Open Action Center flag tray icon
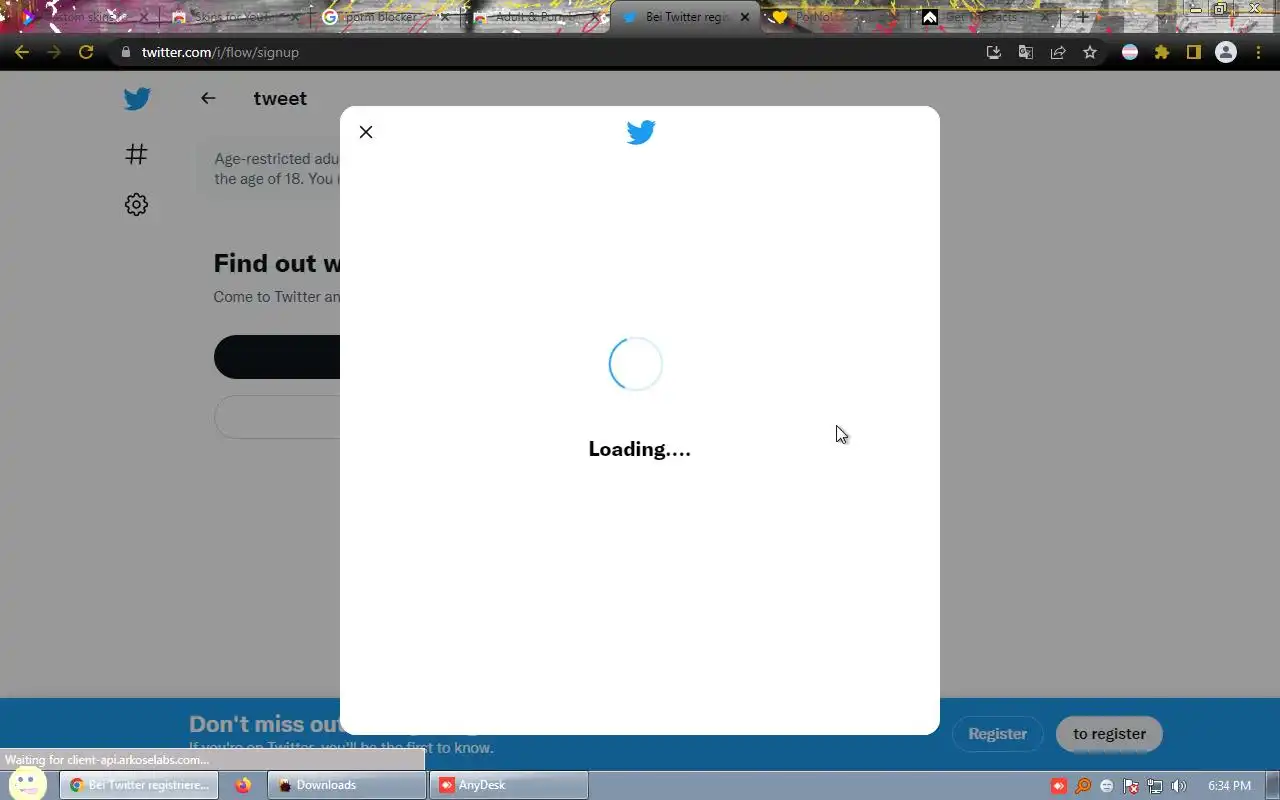The width and height of the screenshot is (1280, 800). click(x=1131, y=786)
